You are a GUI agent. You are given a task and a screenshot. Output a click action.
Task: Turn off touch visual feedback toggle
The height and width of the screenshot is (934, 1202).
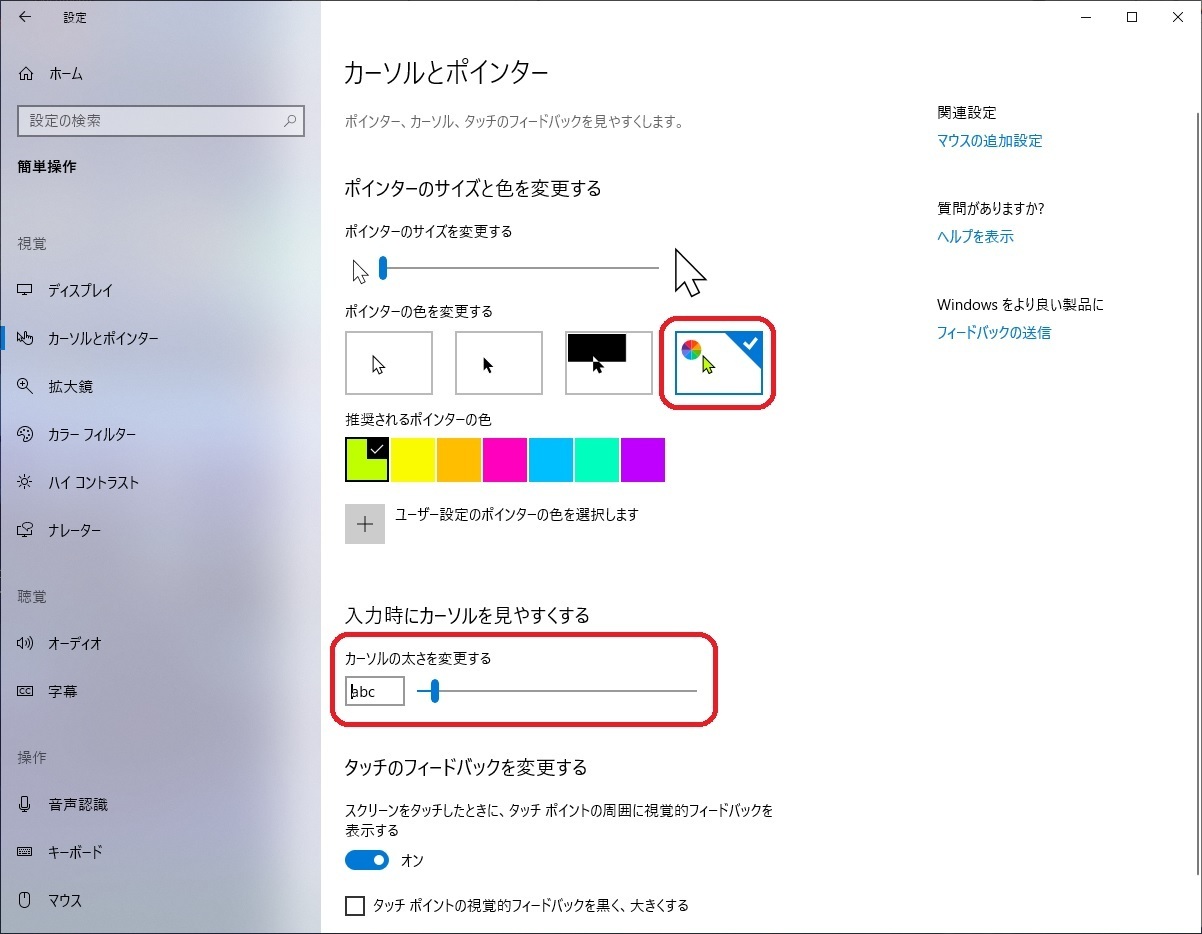367,861
